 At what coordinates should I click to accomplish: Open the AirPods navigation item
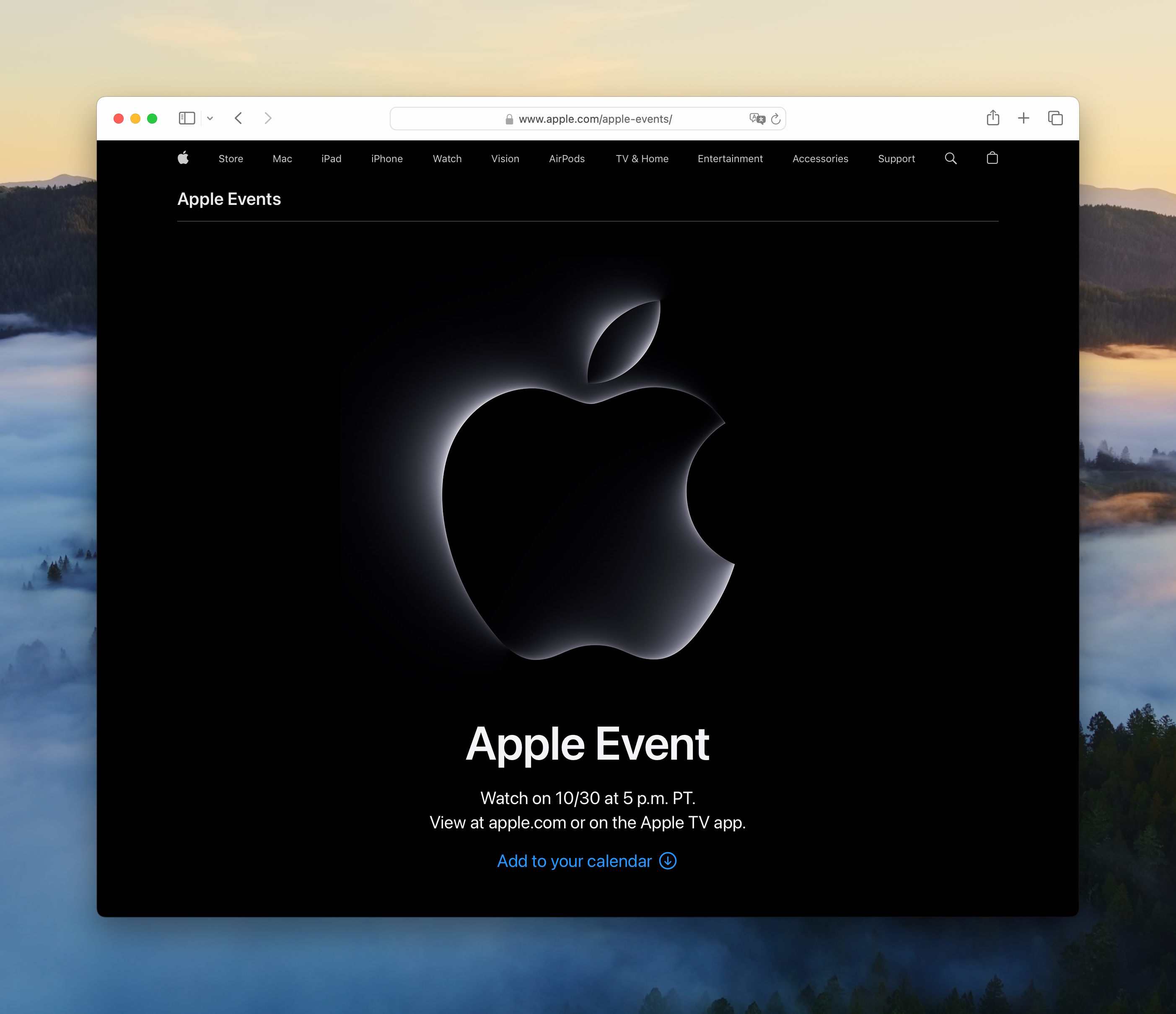click(567, 159)
